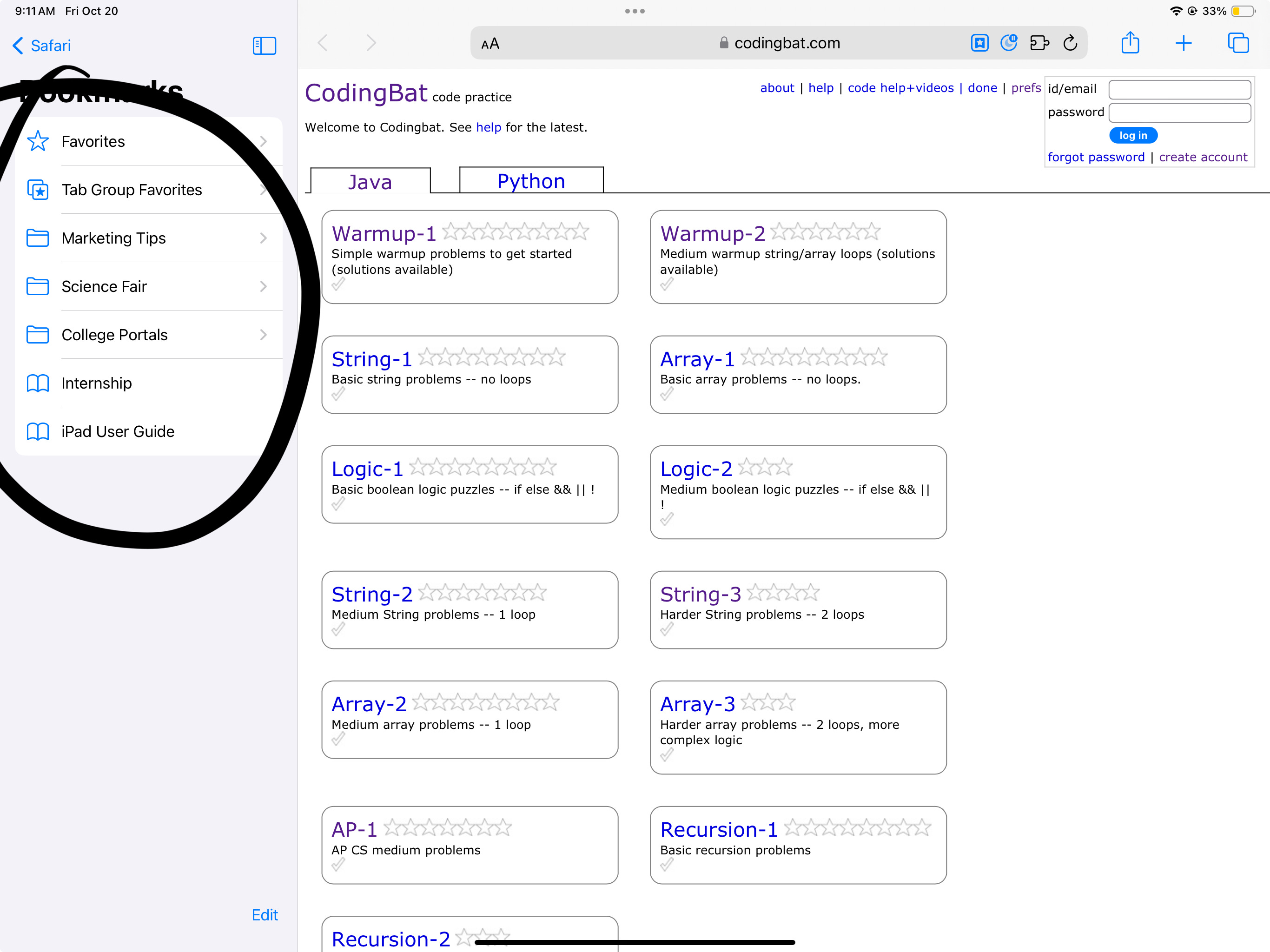The width and height of the screenshot is (1270, 952).
Task: Go back with the browser back arrow
Action: [x=323, y=42]
